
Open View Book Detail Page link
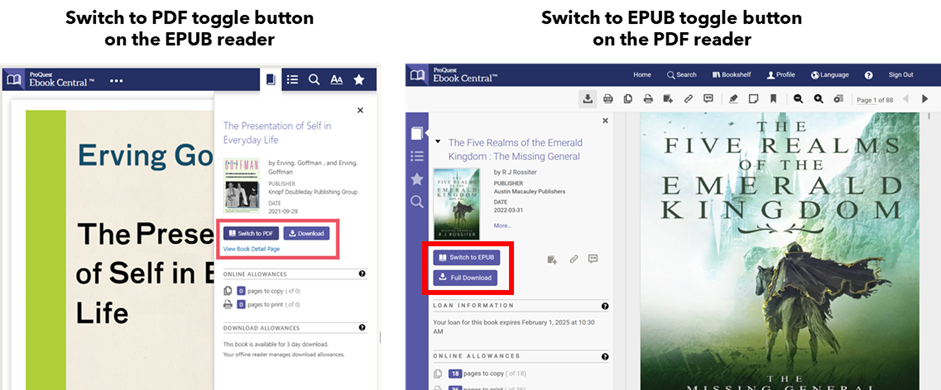click(x=251, y=248)
